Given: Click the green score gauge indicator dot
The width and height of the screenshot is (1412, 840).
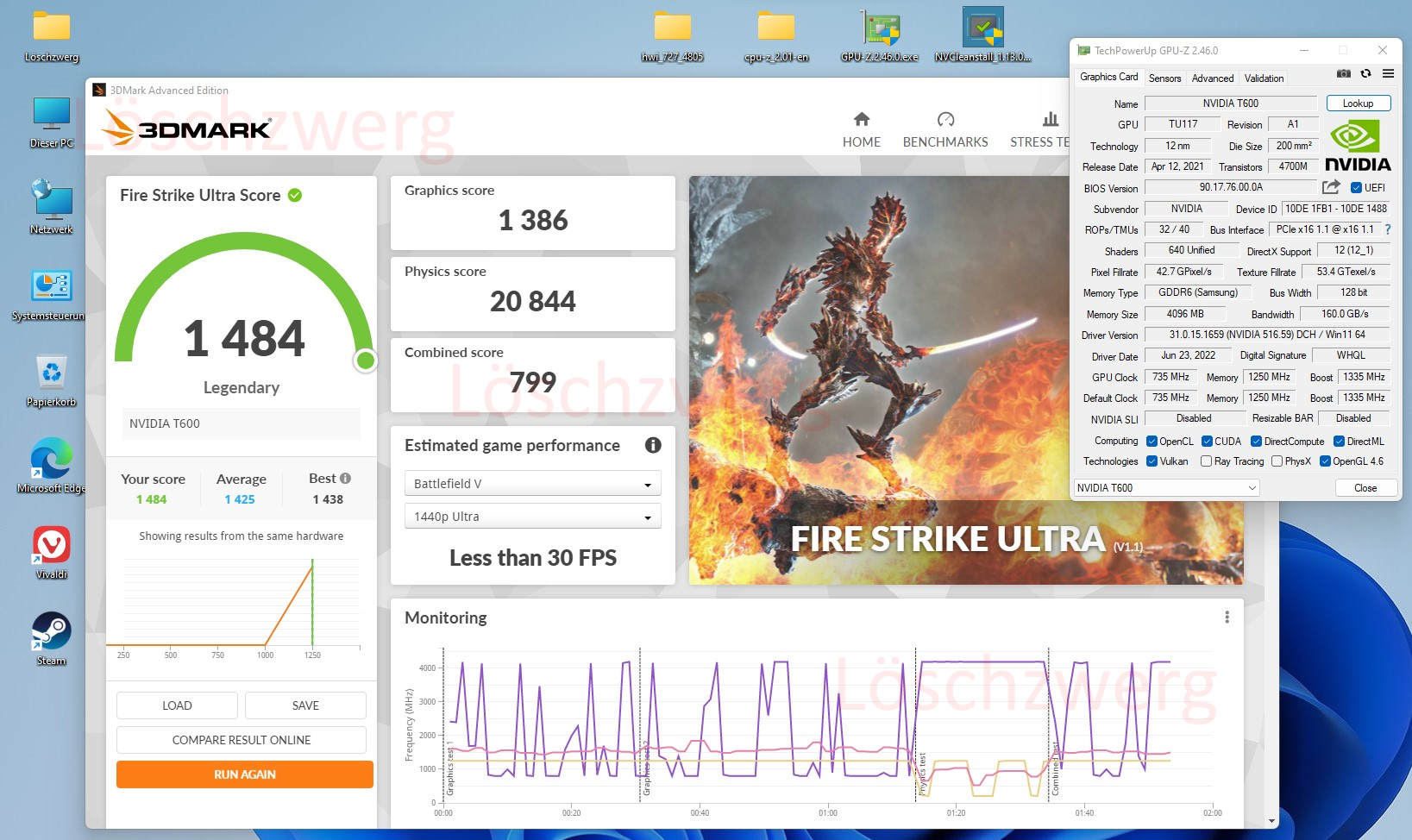Looking at the screenshot, I should [x=366, y=360].
